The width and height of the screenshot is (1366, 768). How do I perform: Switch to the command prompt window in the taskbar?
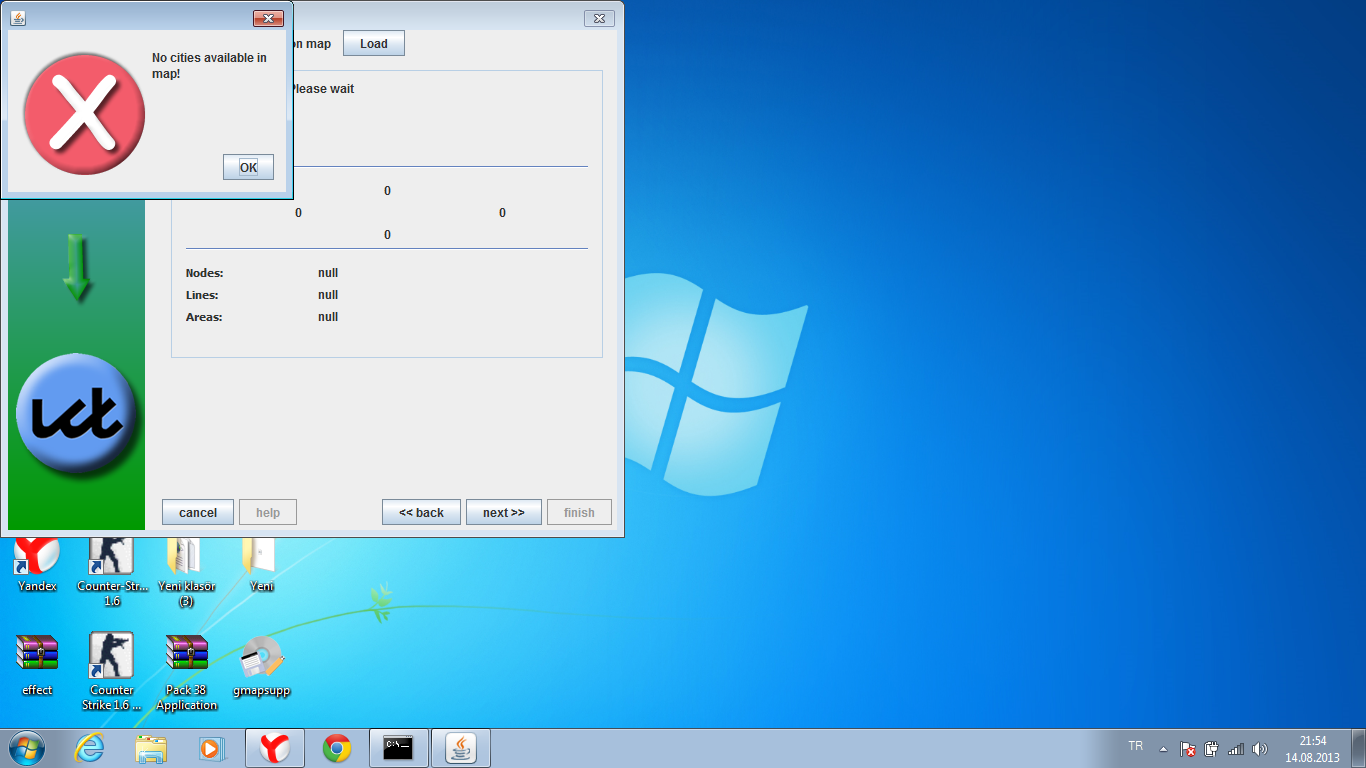click(x=399, y=748)
